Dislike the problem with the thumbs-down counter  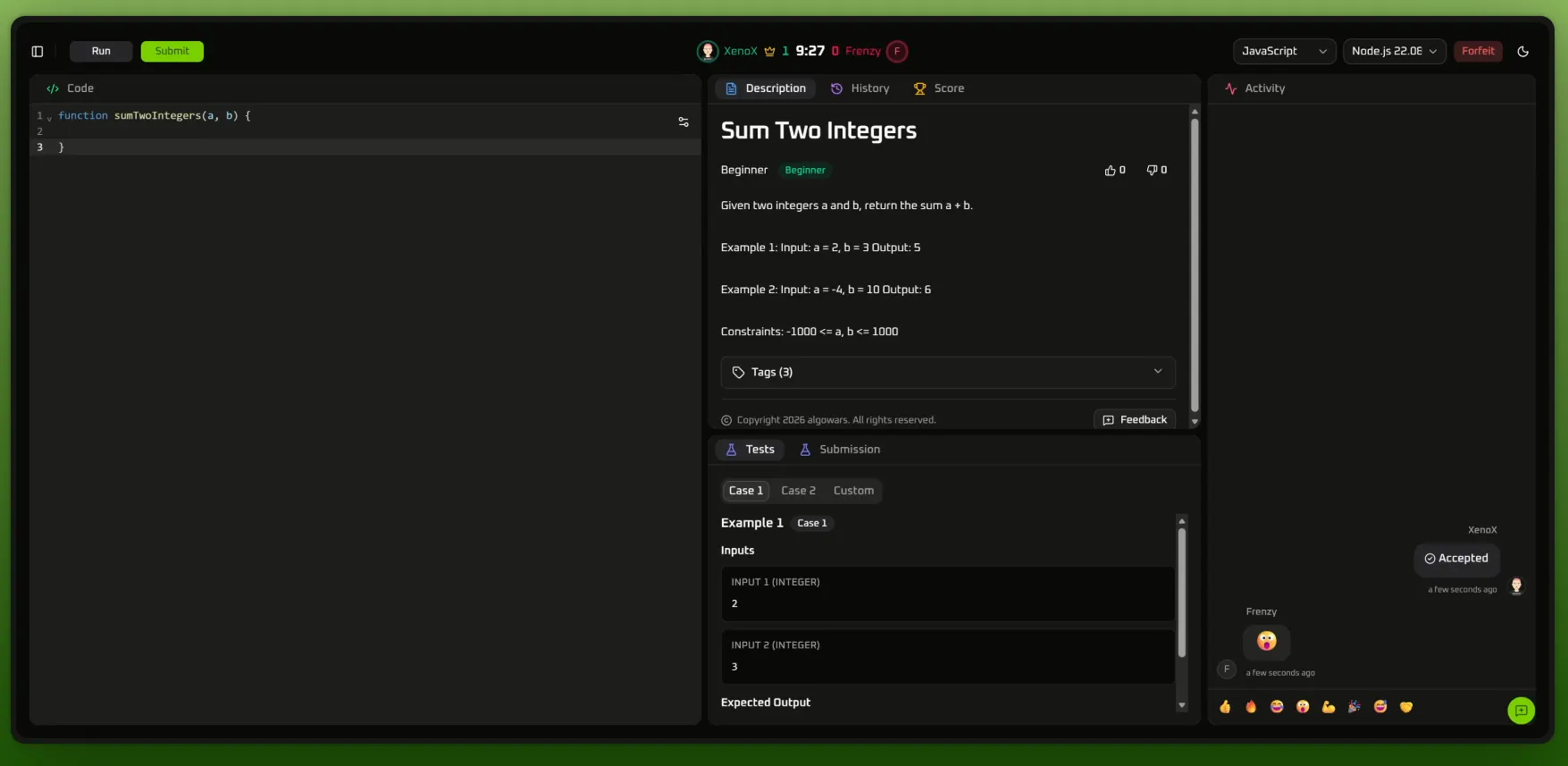click(x=1157, y=170)
